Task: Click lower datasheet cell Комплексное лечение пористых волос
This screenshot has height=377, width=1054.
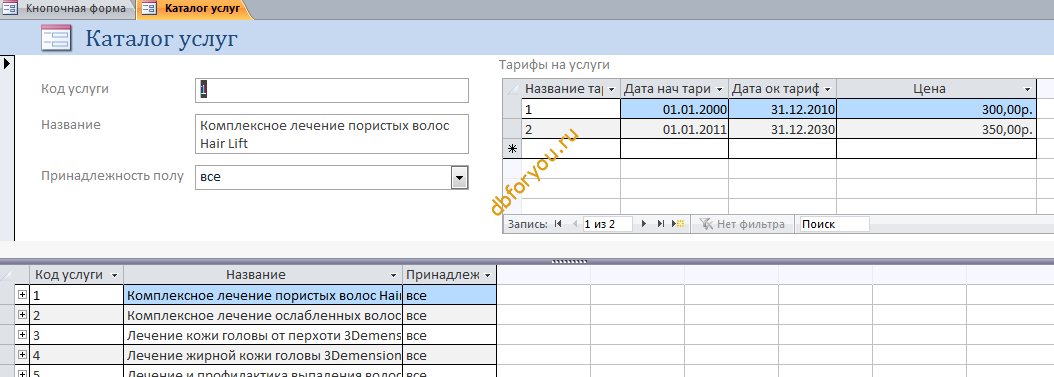Action: pyautogui.click(x=264, y=295)
